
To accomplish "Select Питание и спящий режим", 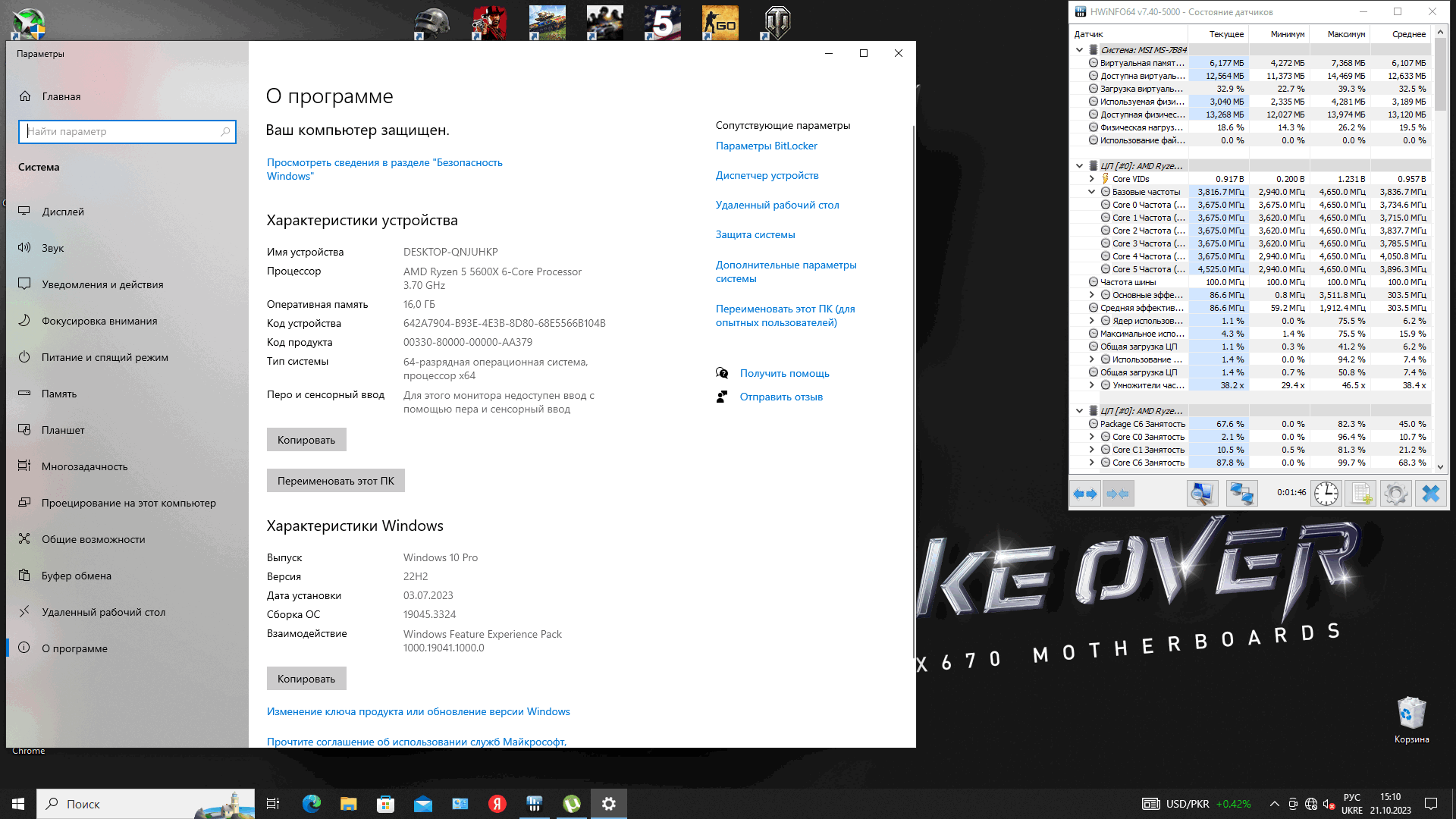I will tap(127, 357).
